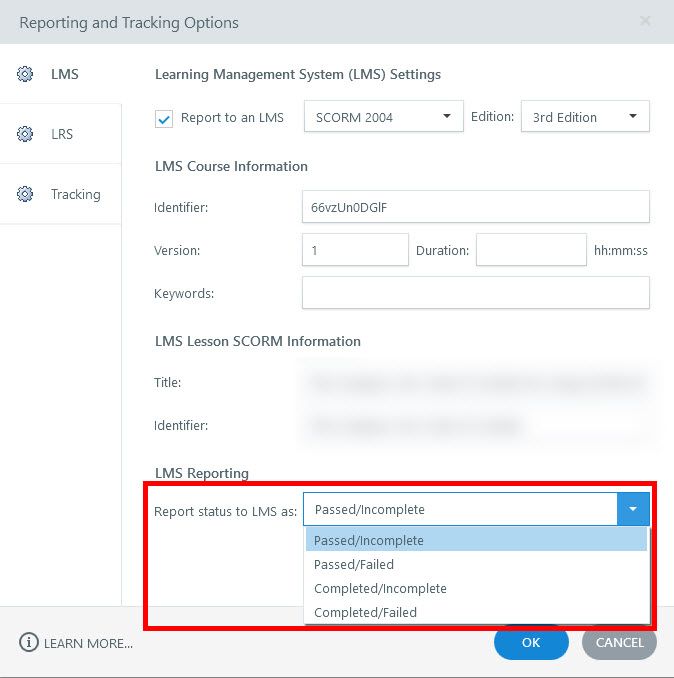This screenshot has width=674, height=678.
Task: Open the SCORM 2004 standard dropdown
Action: tap(383, 116)
